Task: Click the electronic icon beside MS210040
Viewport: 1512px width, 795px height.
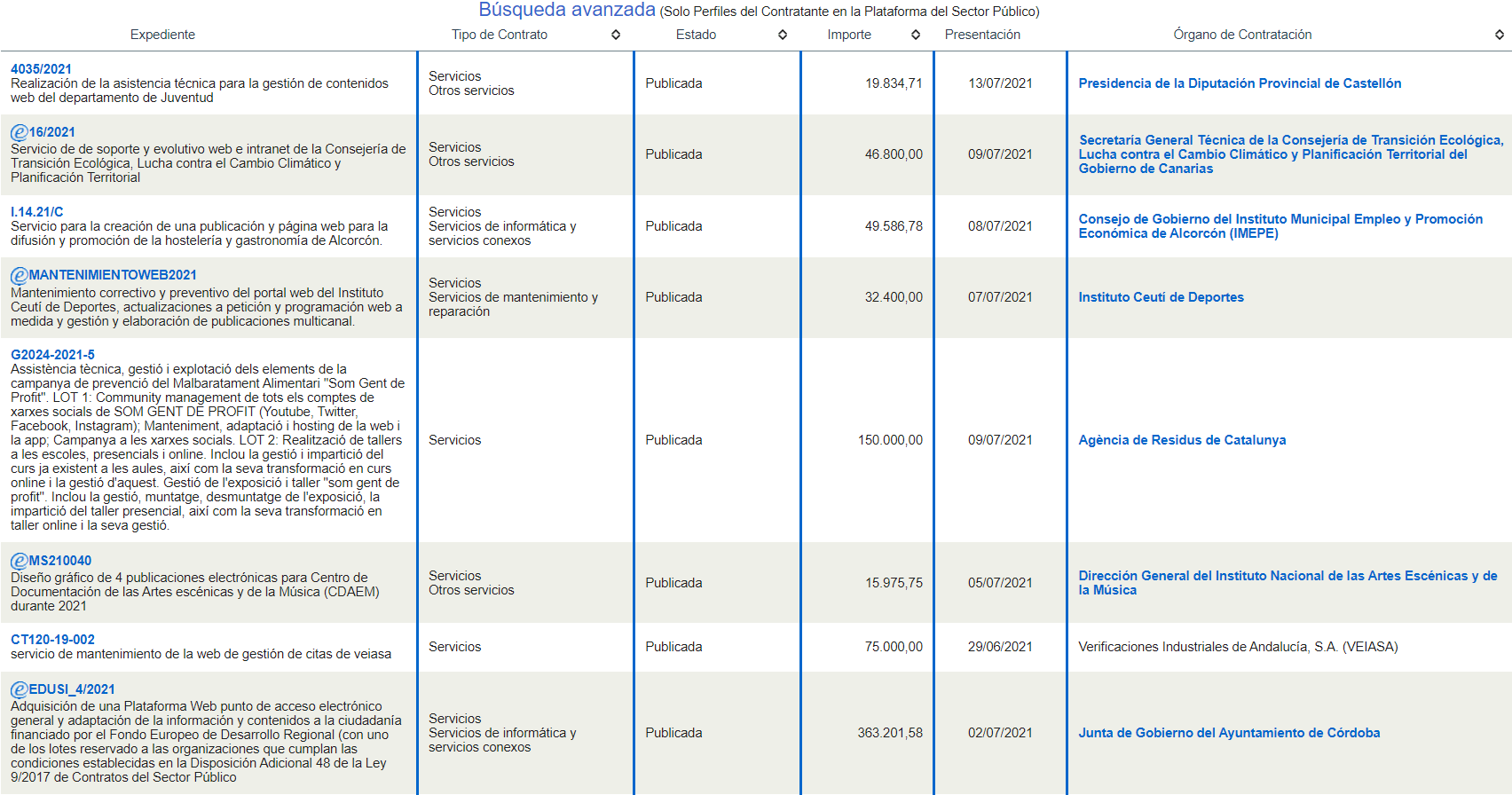Action: coord(19,561)
